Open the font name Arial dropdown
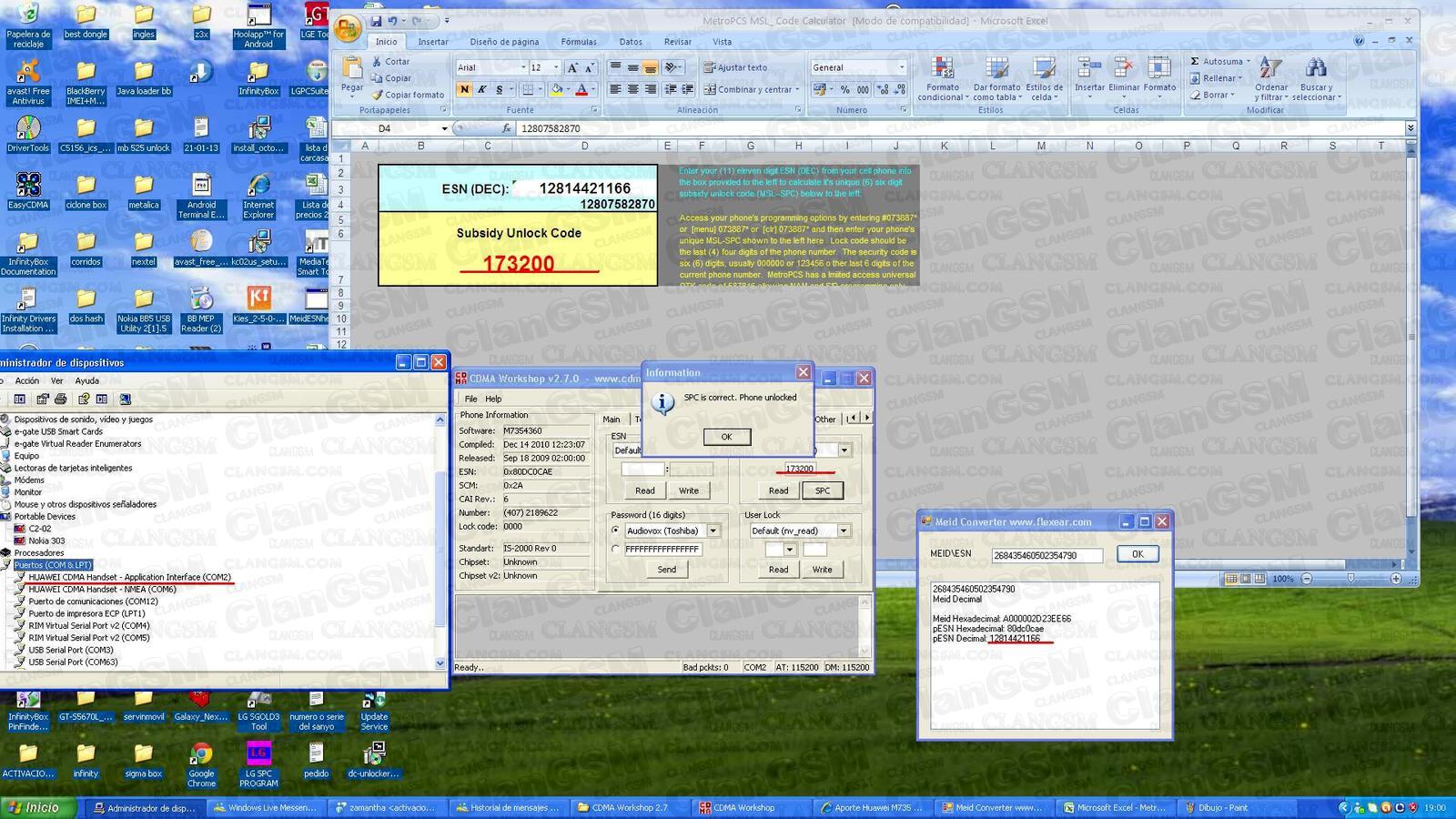The width and height of the screenshot is (1456, 819). point(523,67)
